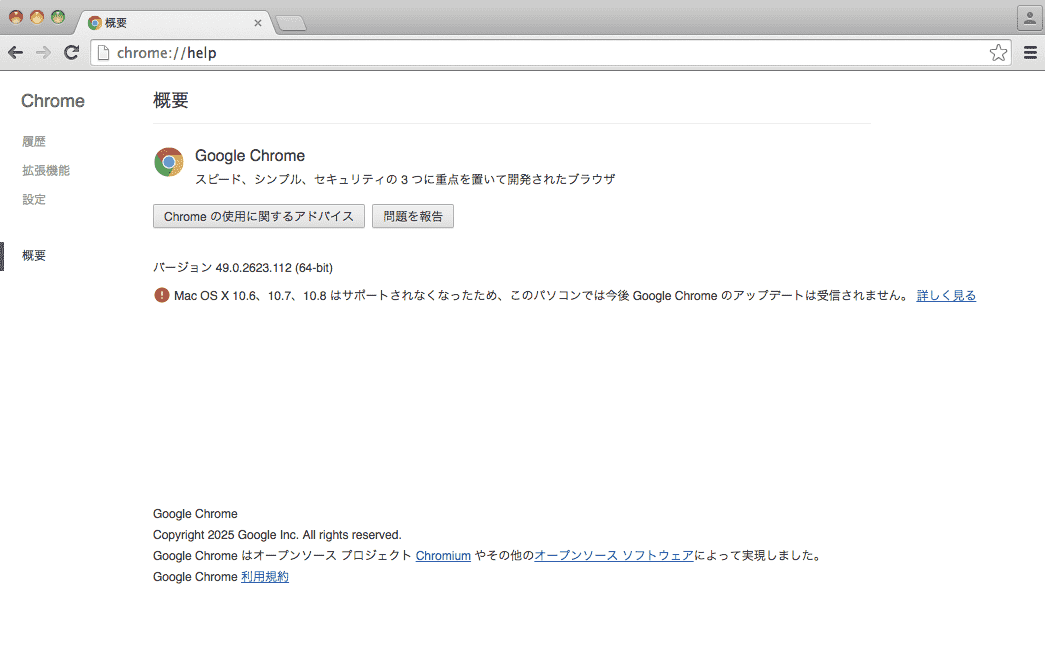
Task: Click the Google Chrome logo in 概要
Action: click(x=169, y=162)
